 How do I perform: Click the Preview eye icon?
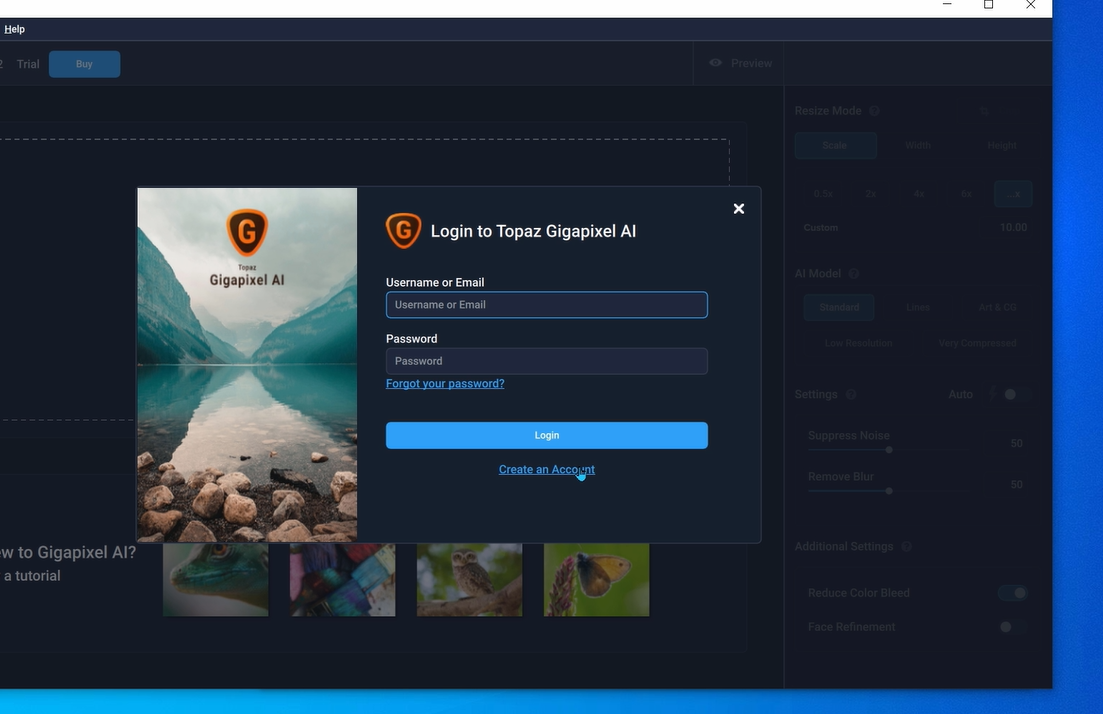(x=715, y=63)
